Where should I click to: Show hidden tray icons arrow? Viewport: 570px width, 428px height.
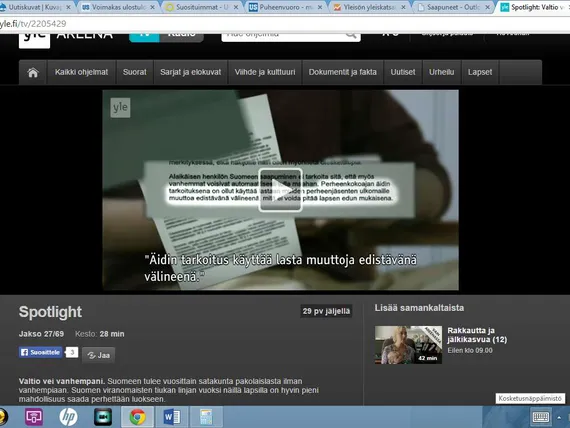pos(559,417)
